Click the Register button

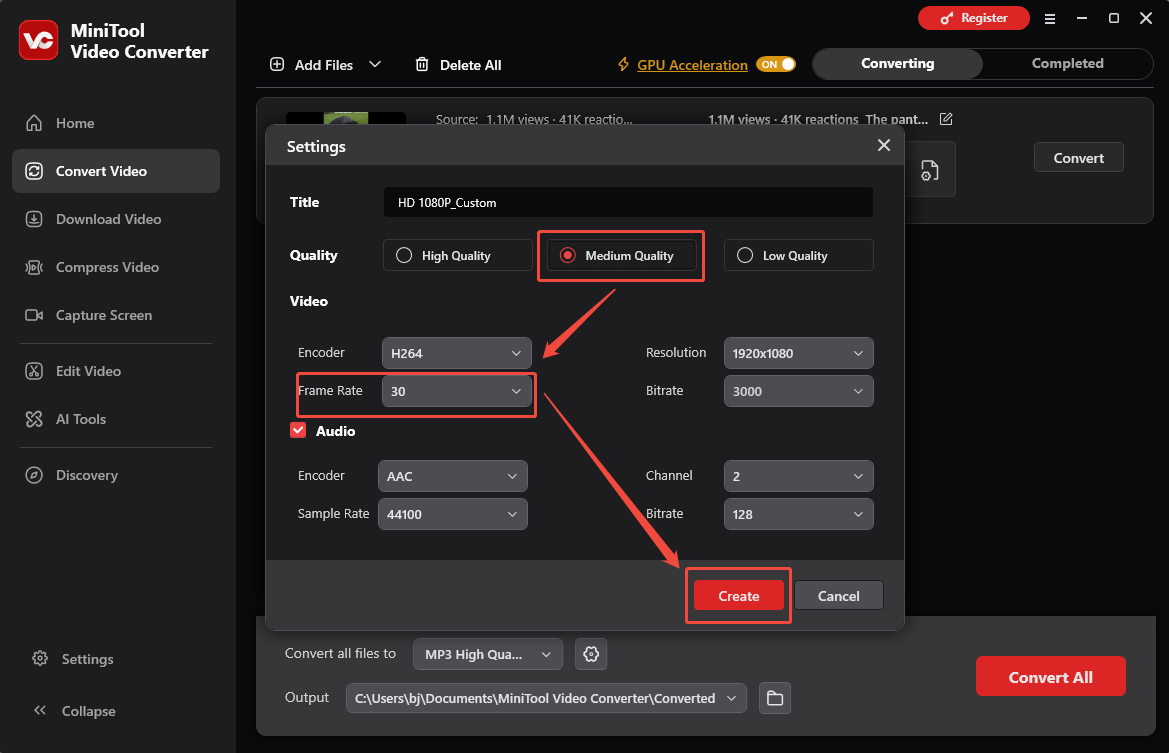pyautogui.click(x=974, y=18)
